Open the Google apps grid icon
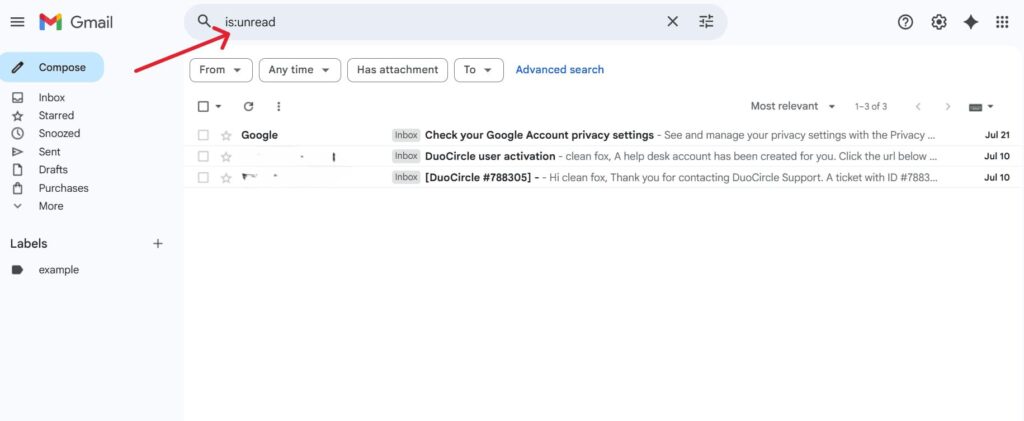 (x=1002, y=22)
